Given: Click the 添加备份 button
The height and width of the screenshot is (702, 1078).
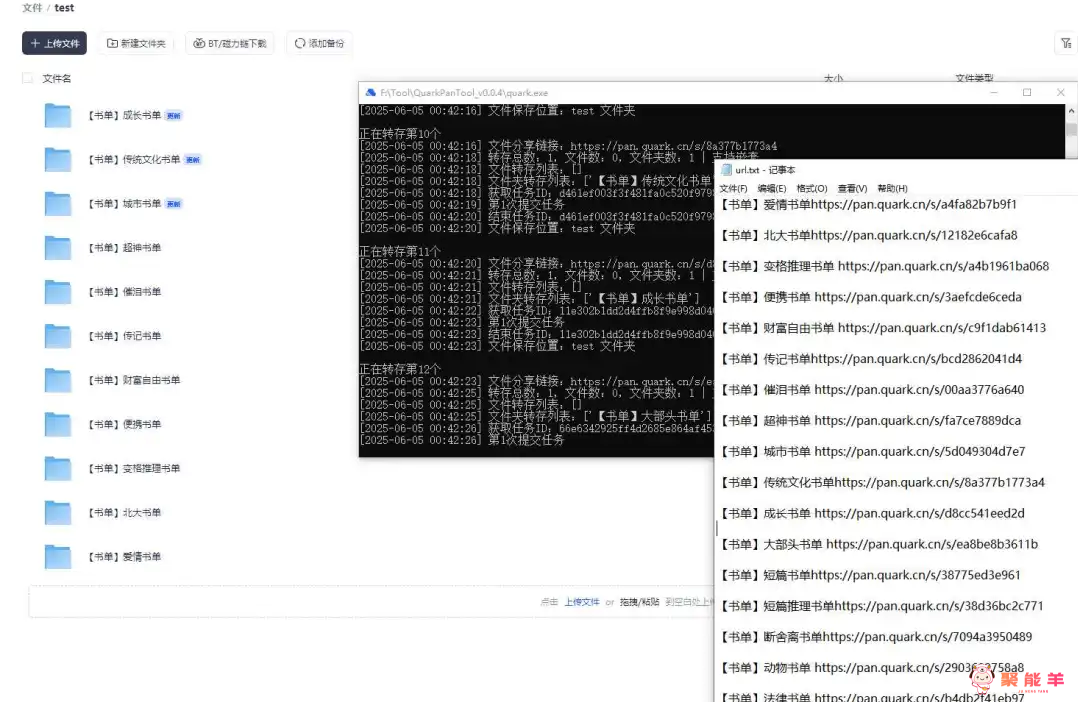Looking at the screenshot, I should point(319,43).
